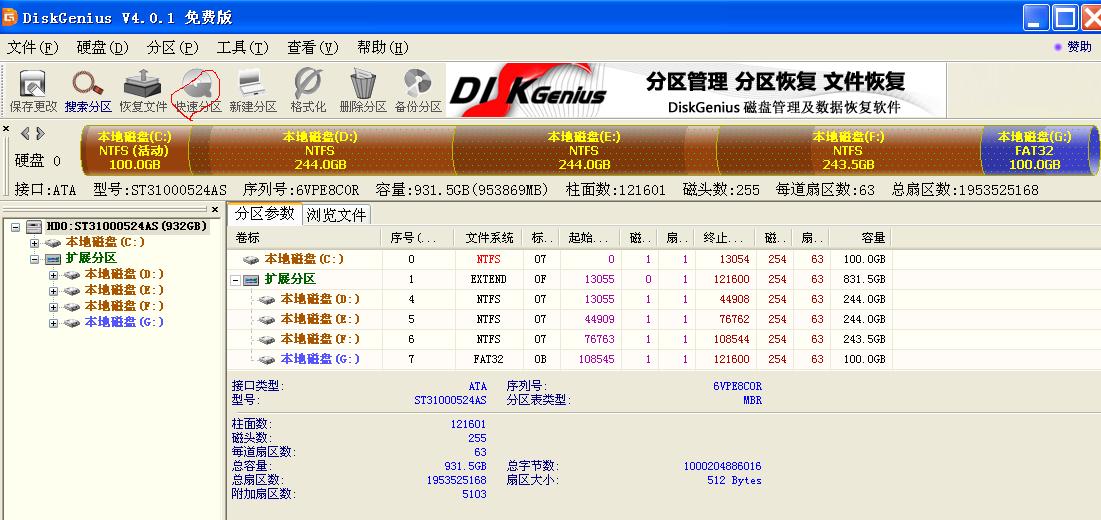Select the 本地磁盘(F:) row in partition table

(x=560, y=339)
